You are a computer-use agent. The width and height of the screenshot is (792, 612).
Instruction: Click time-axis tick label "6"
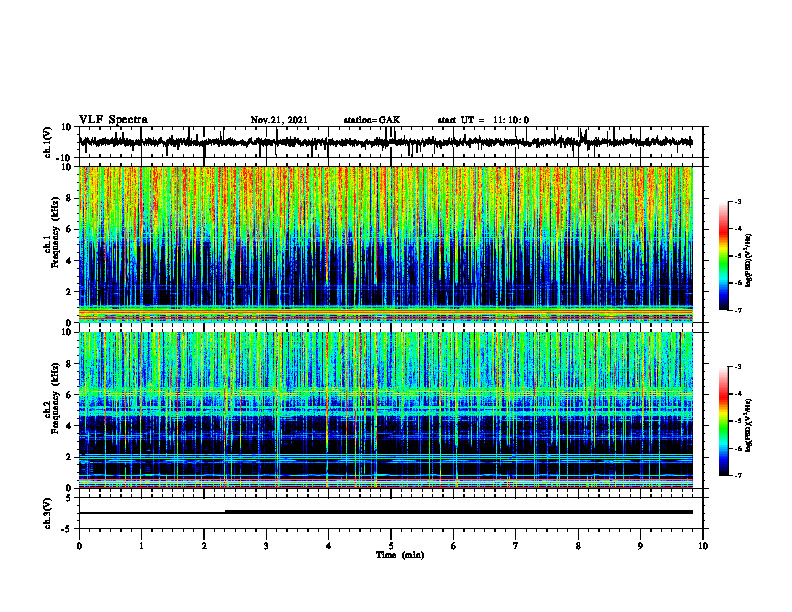[454, 546]
